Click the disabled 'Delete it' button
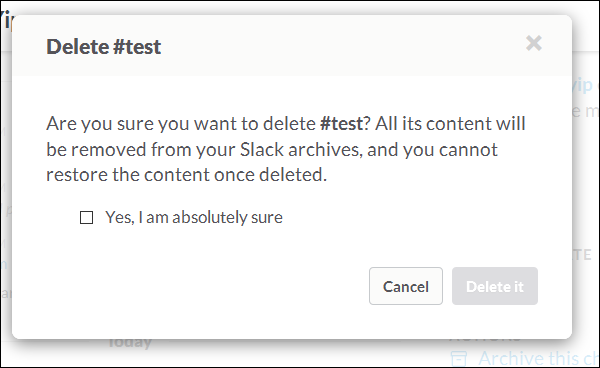 click(x=495, y=286)
